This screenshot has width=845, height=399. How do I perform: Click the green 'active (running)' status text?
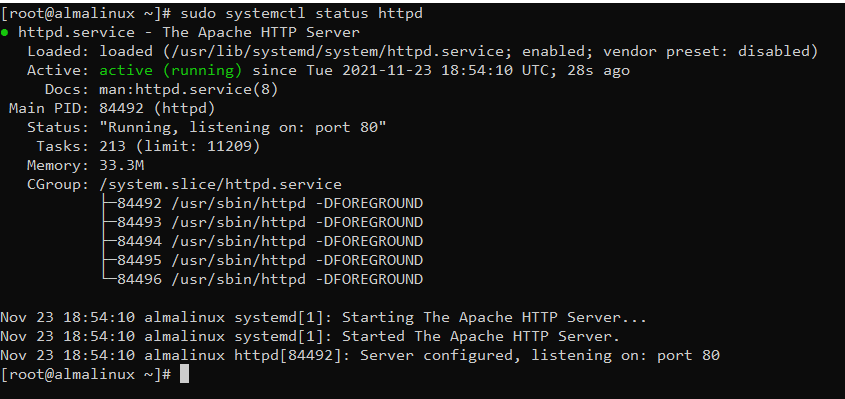[171, 71]
